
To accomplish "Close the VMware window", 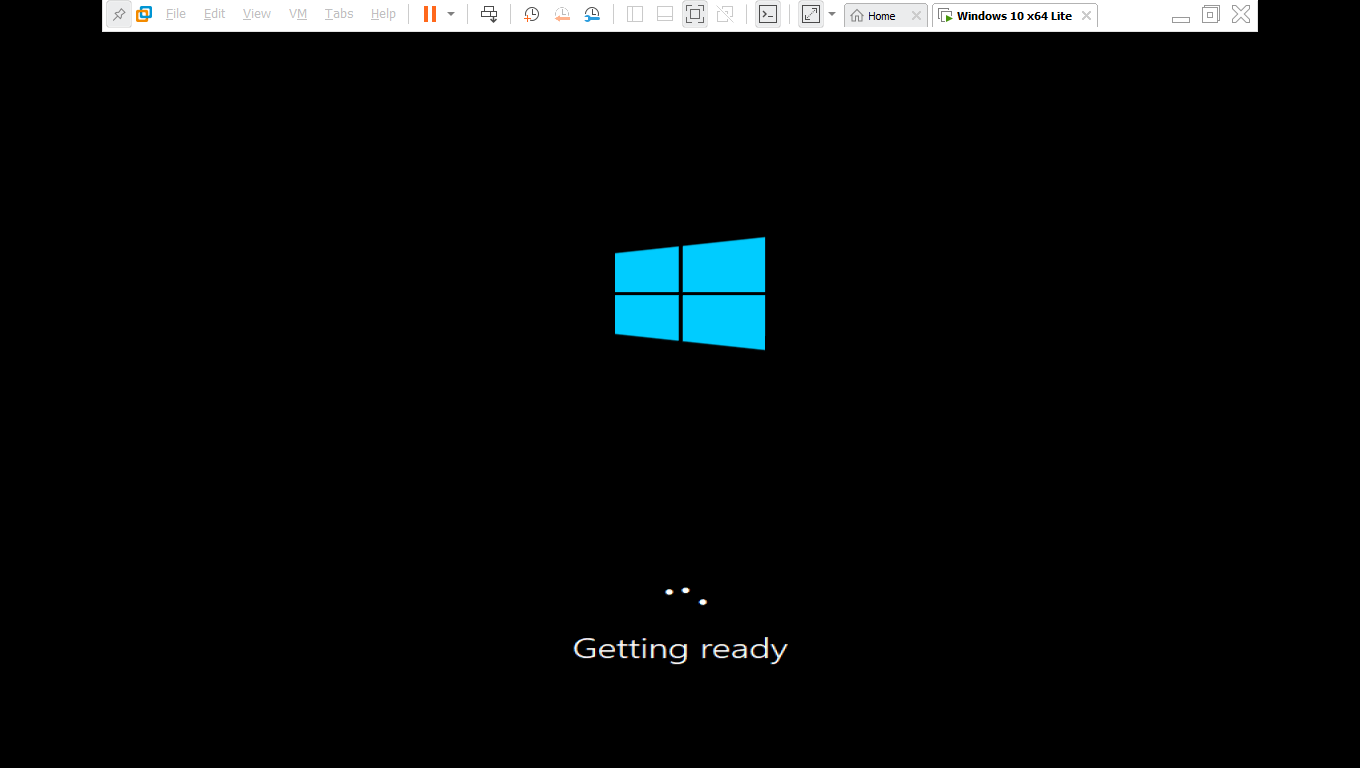I will click(1241, 14).
